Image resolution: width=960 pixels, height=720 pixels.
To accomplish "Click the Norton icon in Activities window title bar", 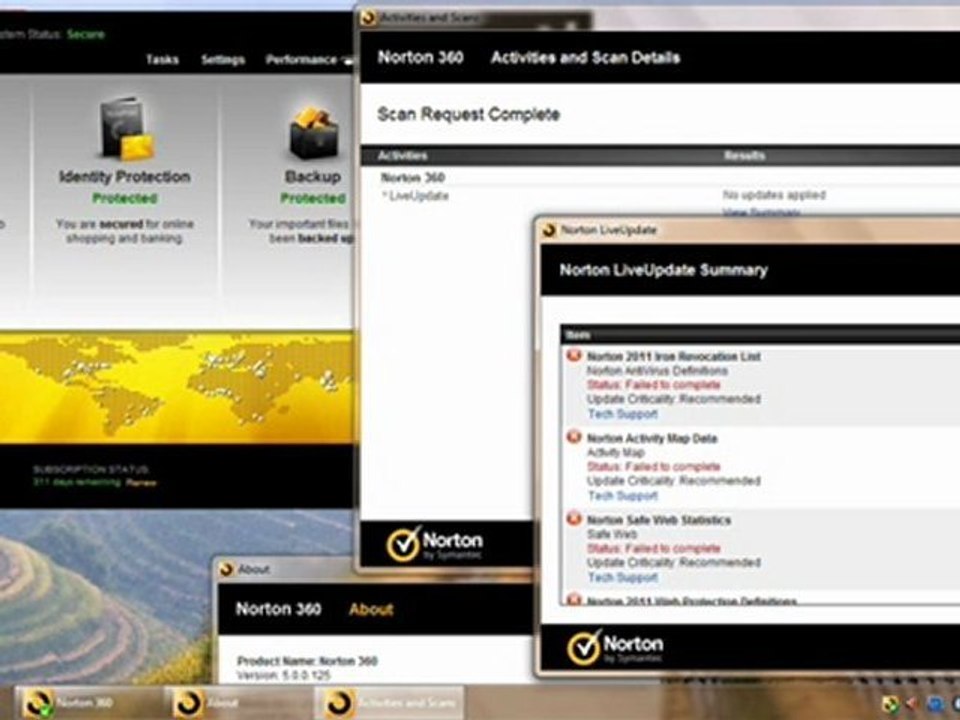I will tap(369, 18).
